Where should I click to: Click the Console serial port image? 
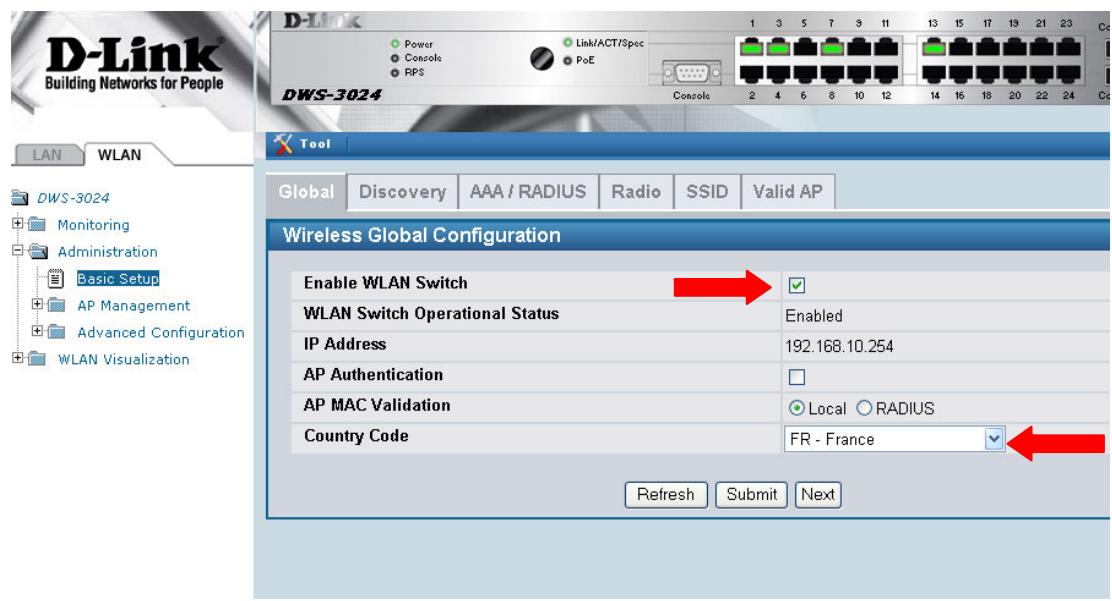[x=691, y=72]
